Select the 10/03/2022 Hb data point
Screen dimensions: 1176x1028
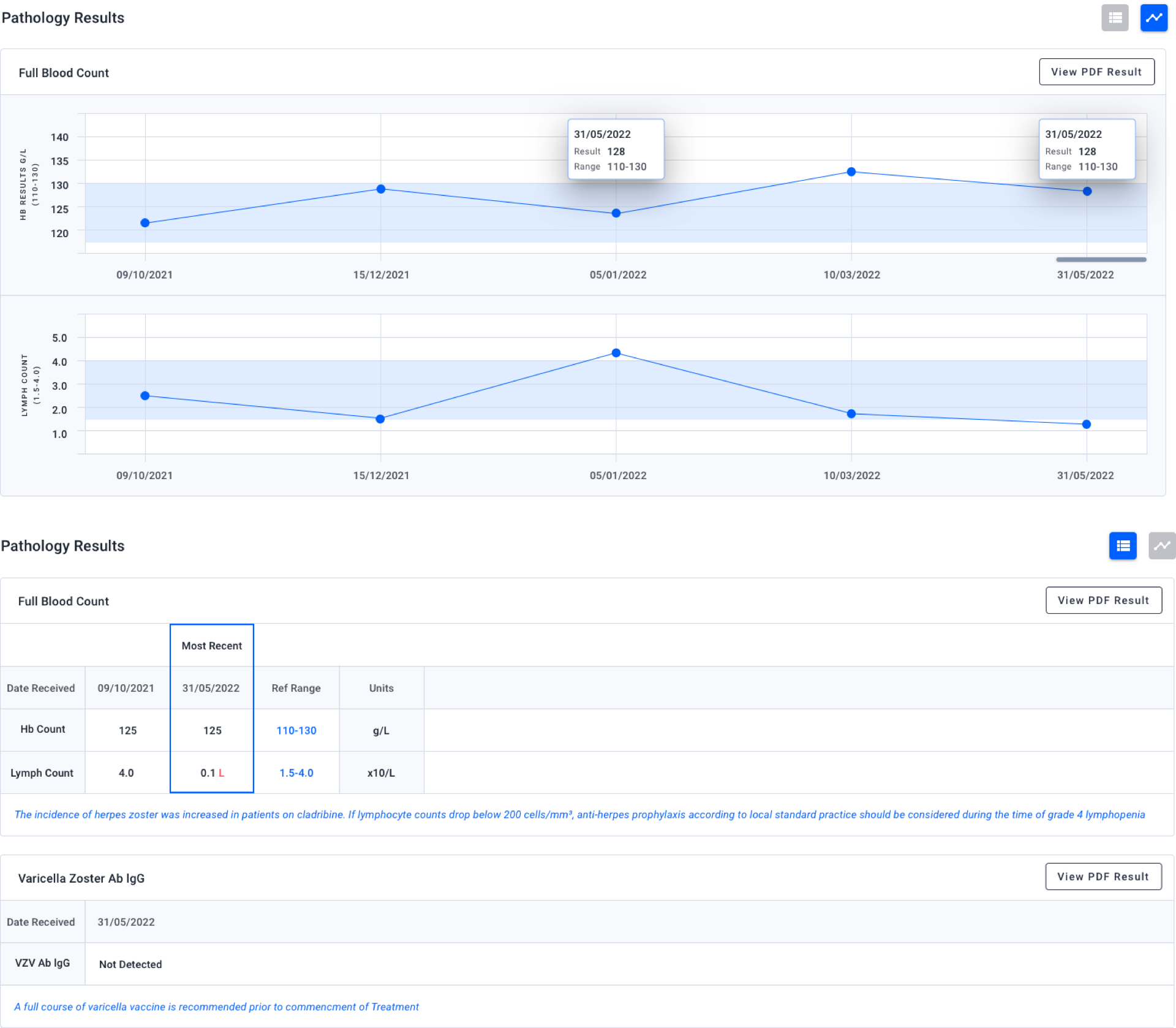pyautogui.click(x=851, y=172)
